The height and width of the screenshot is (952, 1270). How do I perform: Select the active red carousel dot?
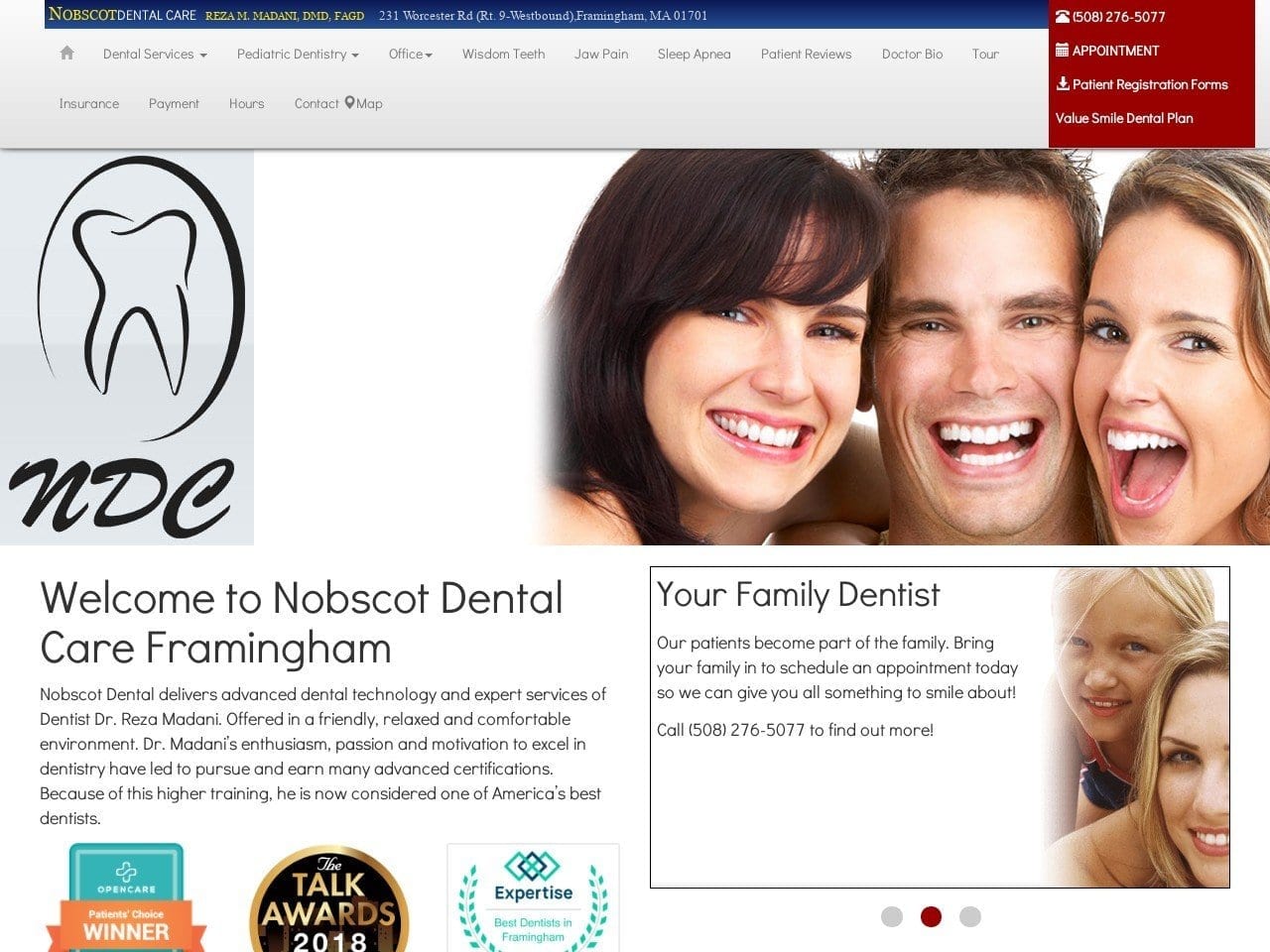click(x=931, y=916)
